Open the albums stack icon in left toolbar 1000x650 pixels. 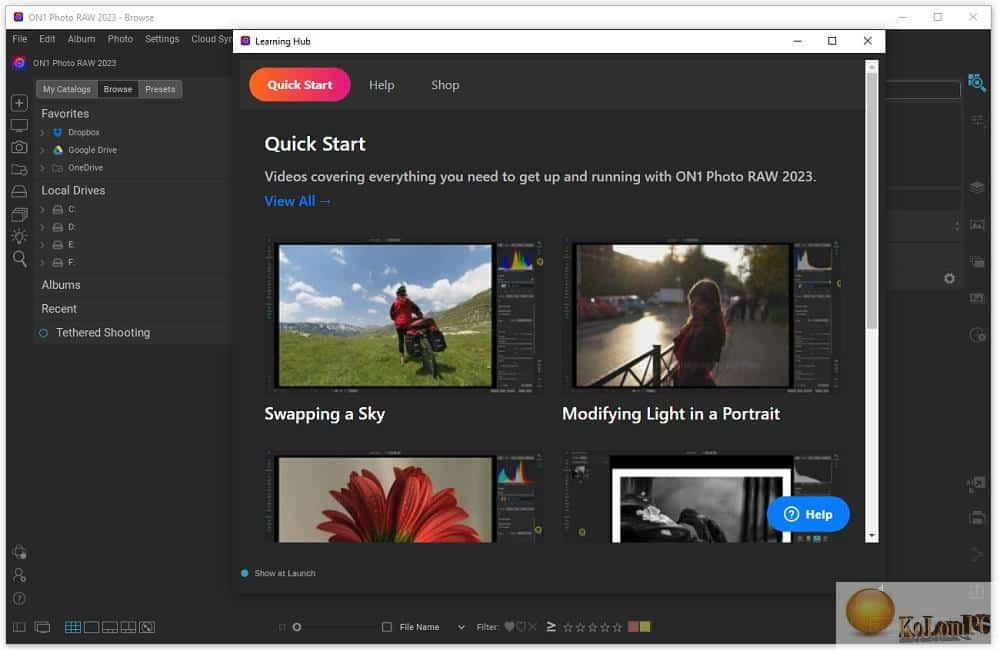pos(19,214)
